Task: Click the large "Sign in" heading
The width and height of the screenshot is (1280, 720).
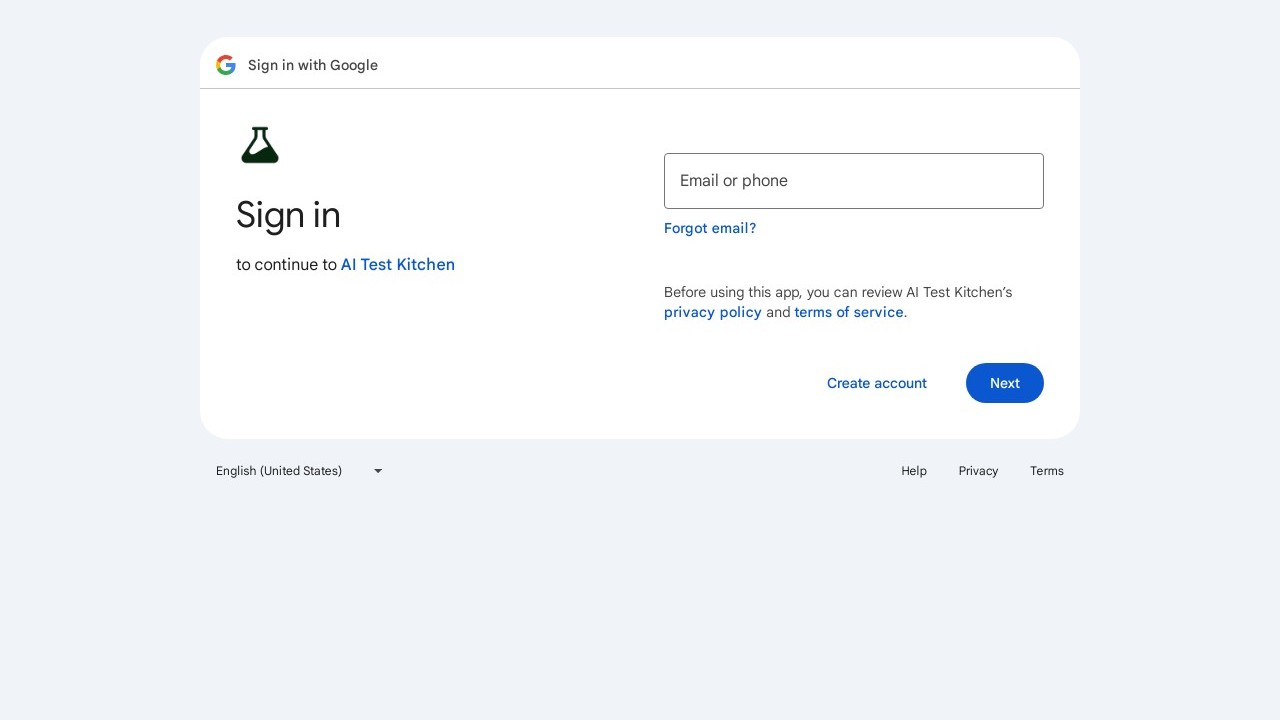Action: click(288, 215)
